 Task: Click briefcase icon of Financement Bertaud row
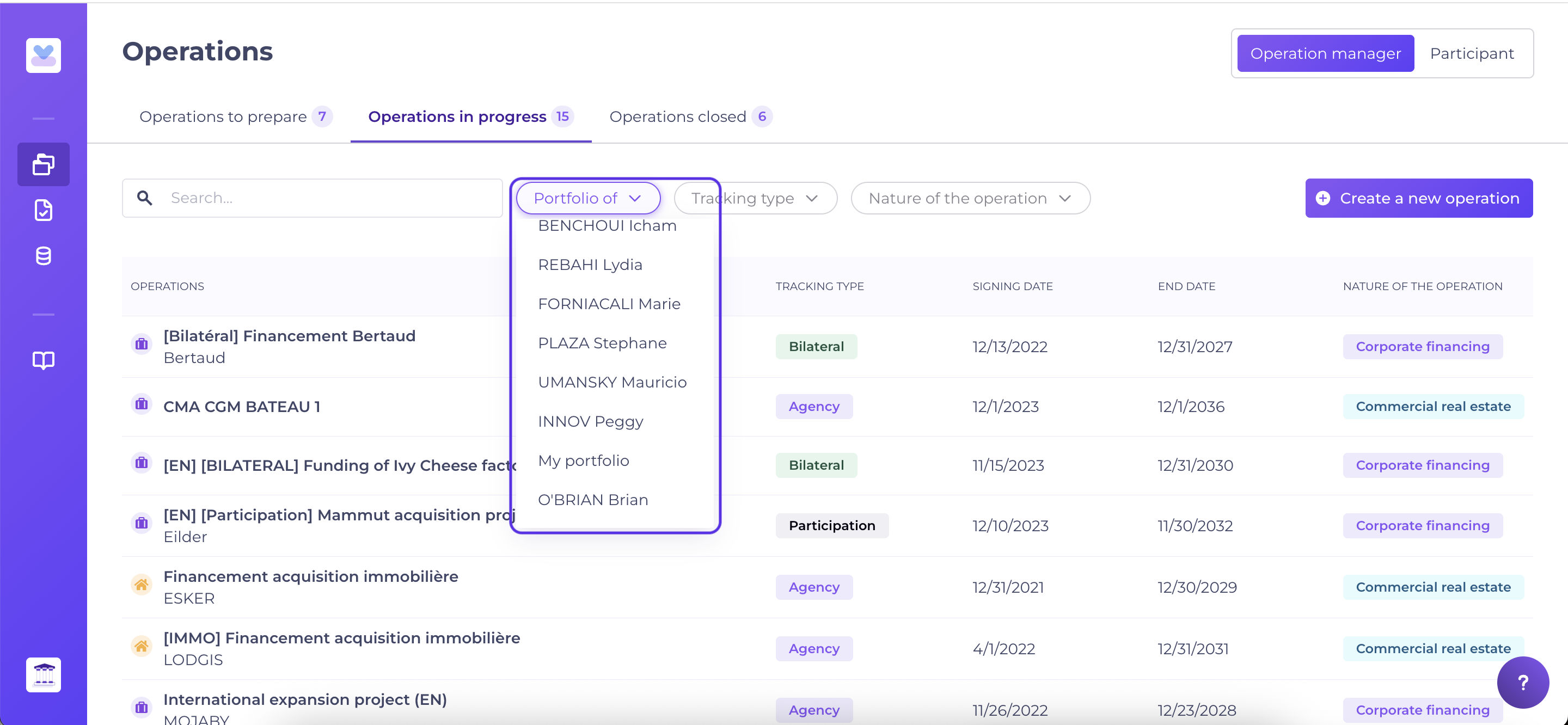(x=141, y=344)
